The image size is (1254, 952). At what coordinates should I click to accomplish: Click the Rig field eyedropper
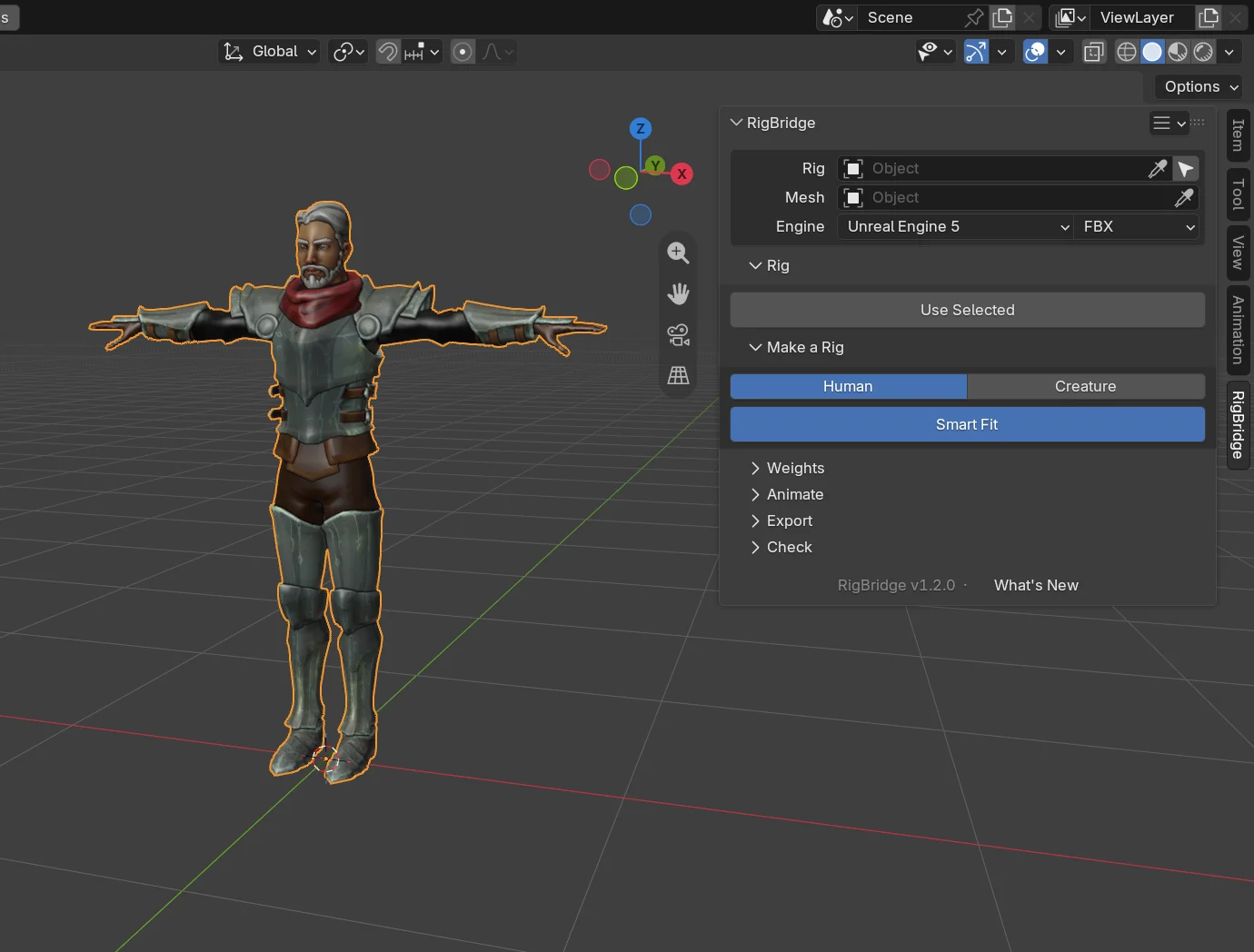point(1158,169)
